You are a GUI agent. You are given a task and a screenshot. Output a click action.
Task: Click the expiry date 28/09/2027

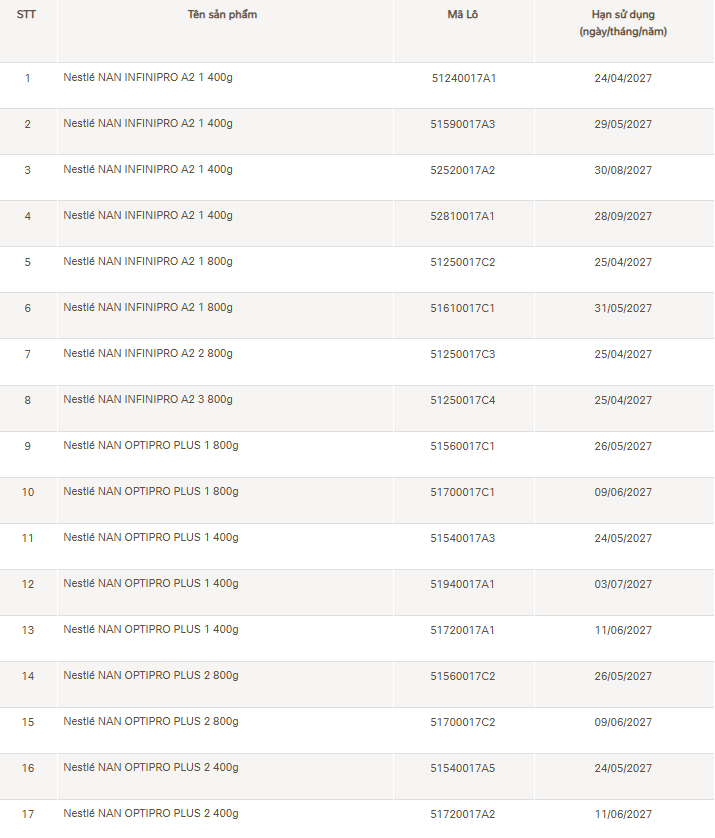[623, 216]
